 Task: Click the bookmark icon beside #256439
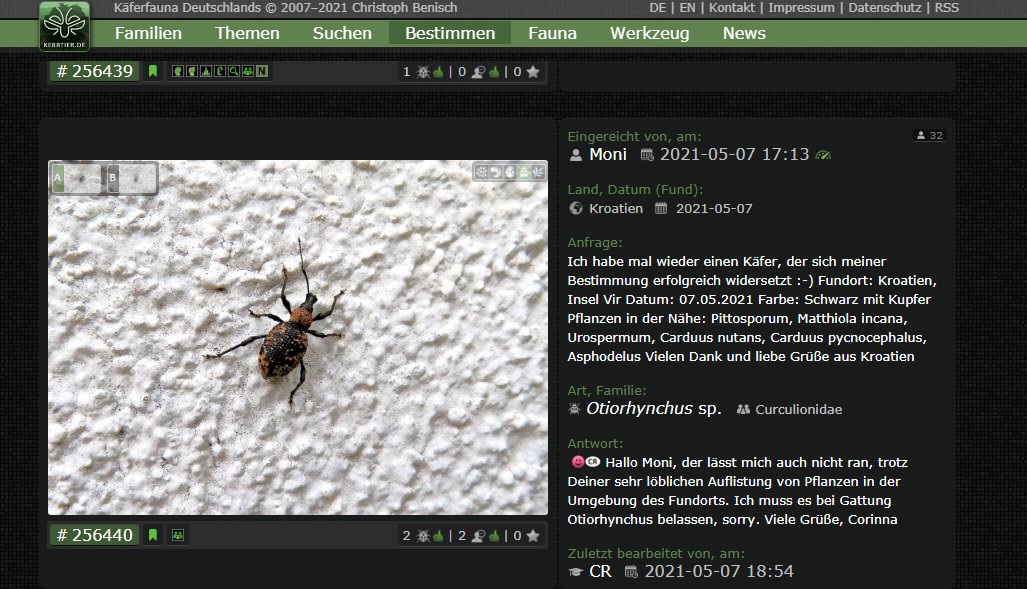[x=153, y=71]
